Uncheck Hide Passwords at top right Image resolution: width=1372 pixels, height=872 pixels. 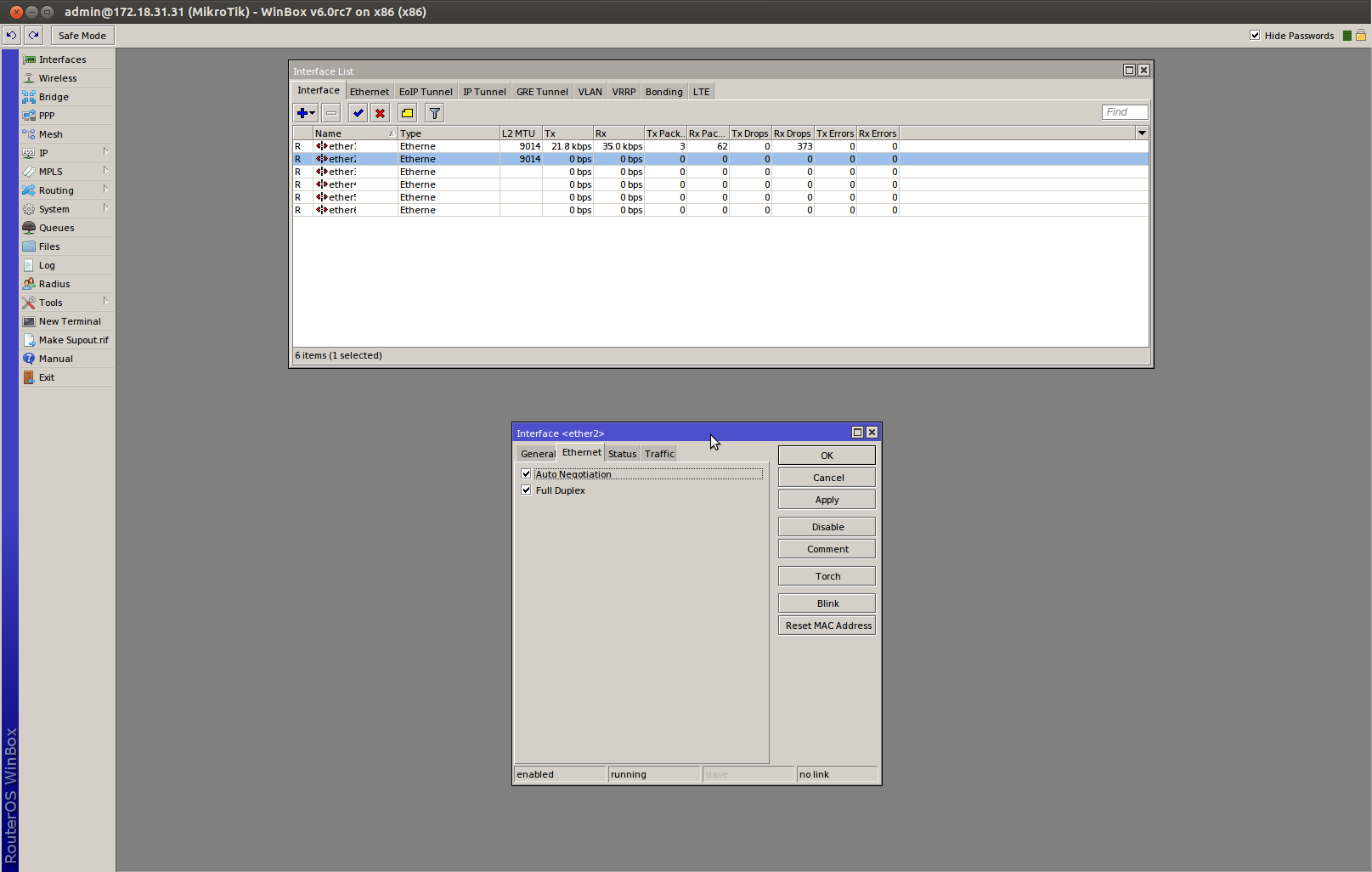click(1255, 35)
